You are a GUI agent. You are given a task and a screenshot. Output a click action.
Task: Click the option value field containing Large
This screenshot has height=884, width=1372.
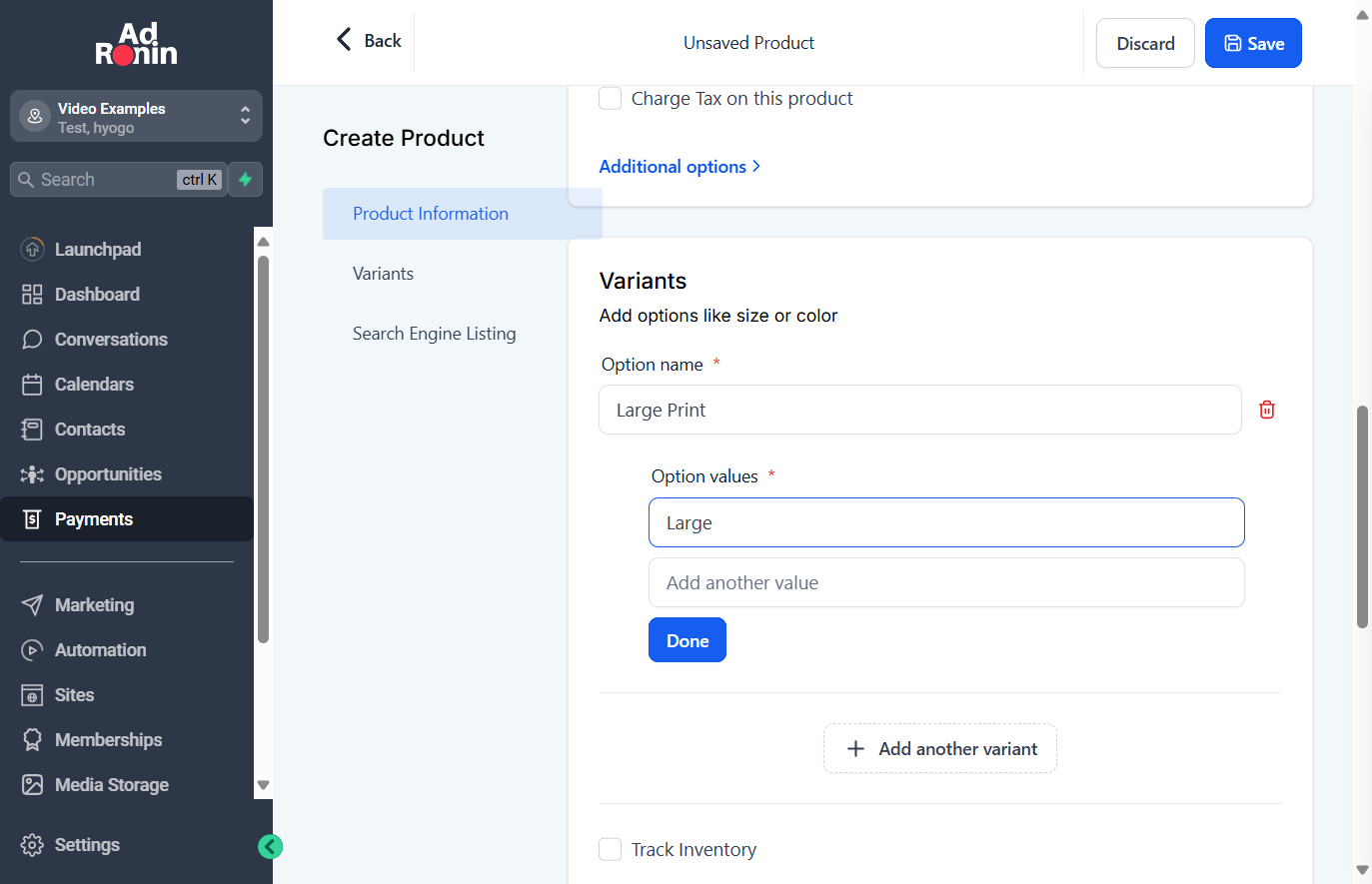point(946,522)
